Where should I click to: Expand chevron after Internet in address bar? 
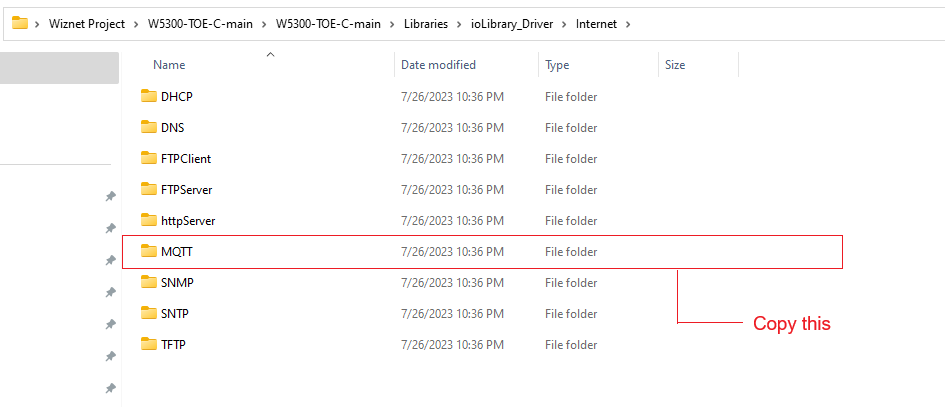[x=629, y=24]
